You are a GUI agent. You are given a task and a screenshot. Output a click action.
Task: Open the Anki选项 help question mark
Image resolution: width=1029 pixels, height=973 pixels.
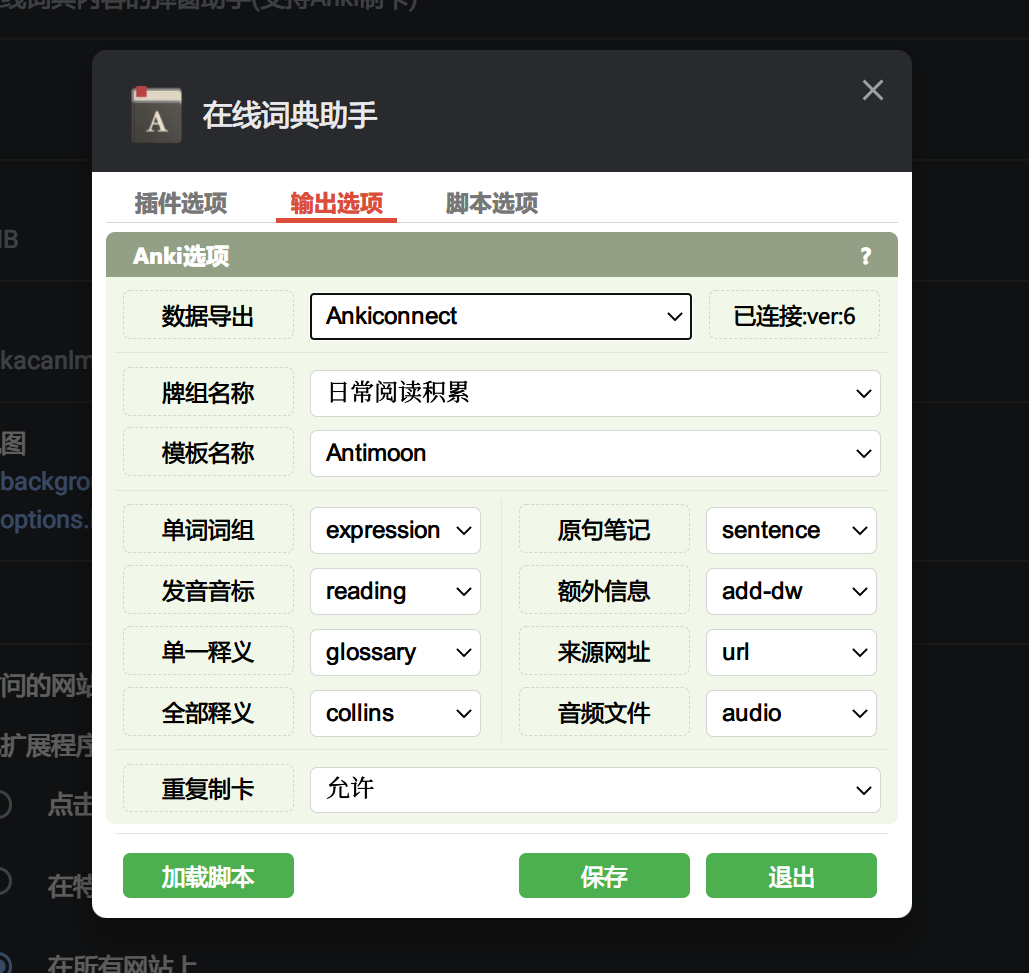[x=866, y=256]
